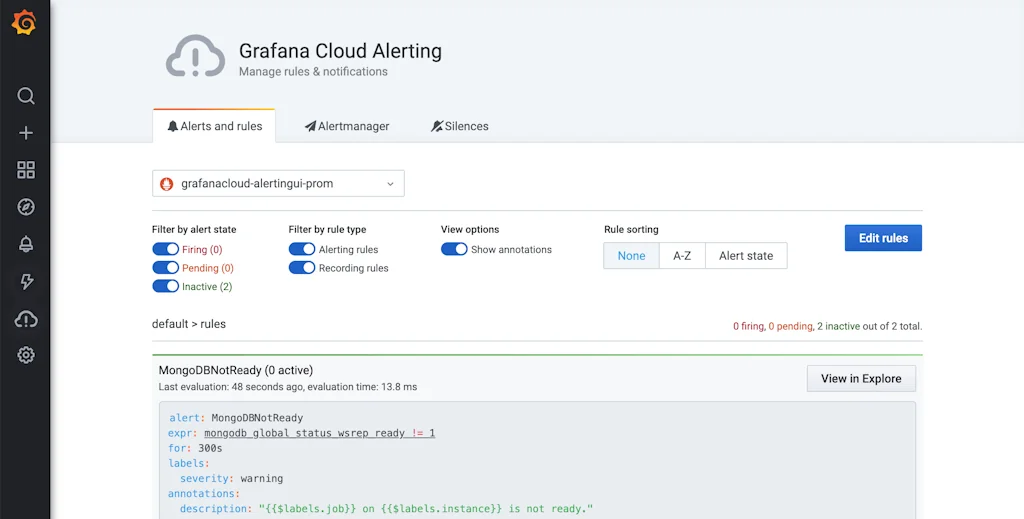Open the Explore compass icon

click(25, 207)
